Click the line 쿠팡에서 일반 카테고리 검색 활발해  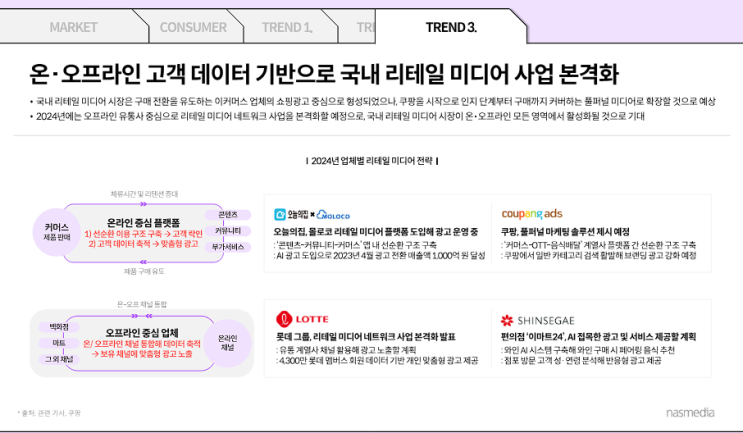click(x=598, y=255)
